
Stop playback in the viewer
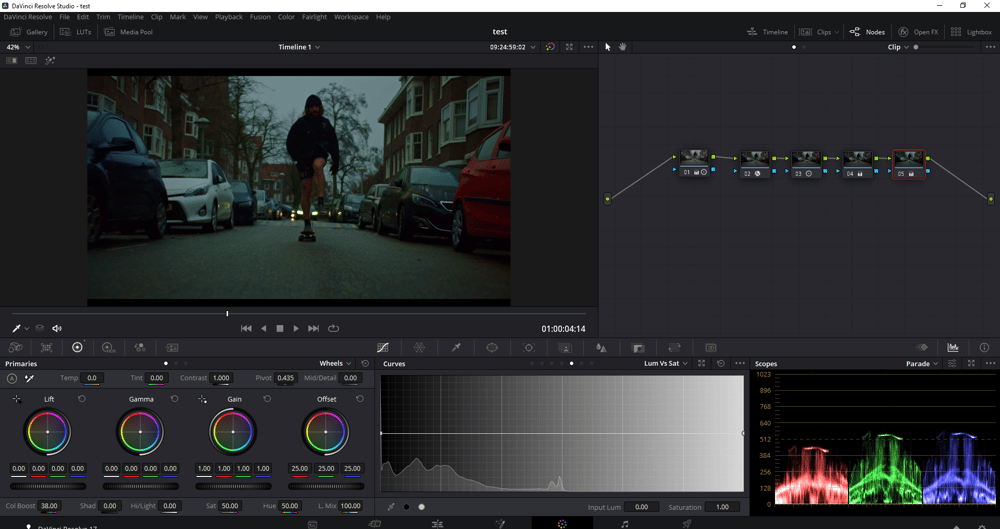point(279,329)
